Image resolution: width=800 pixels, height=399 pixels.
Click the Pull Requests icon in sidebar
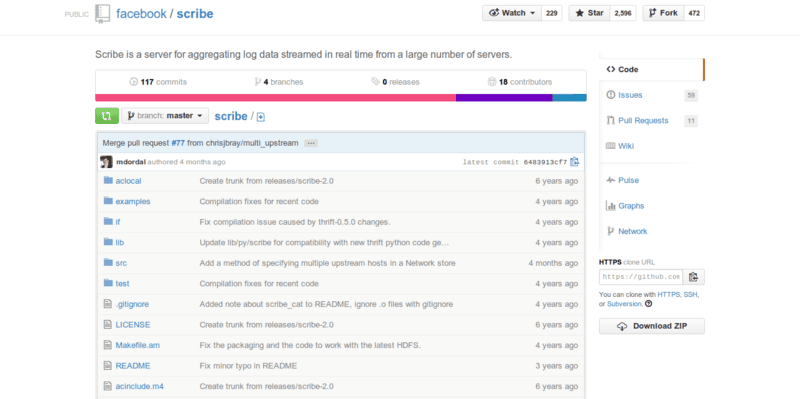[x=610, y=120]
